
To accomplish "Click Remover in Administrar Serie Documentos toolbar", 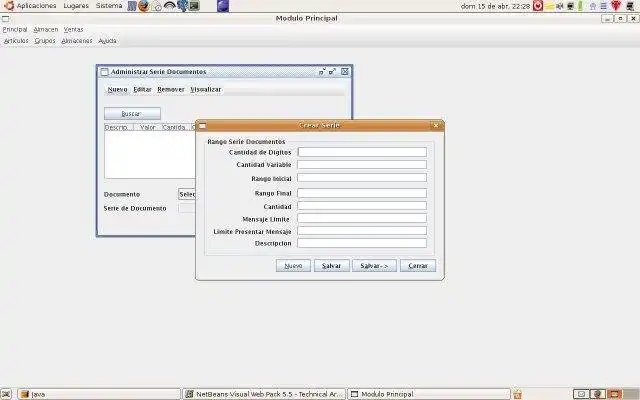I will pyautogui.click(x=171, y=89).
